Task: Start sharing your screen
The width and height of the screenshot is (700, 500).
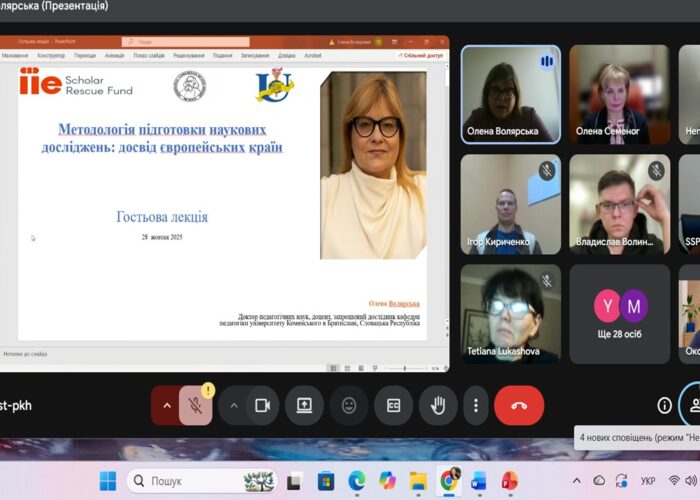Action: pos(304,405)
